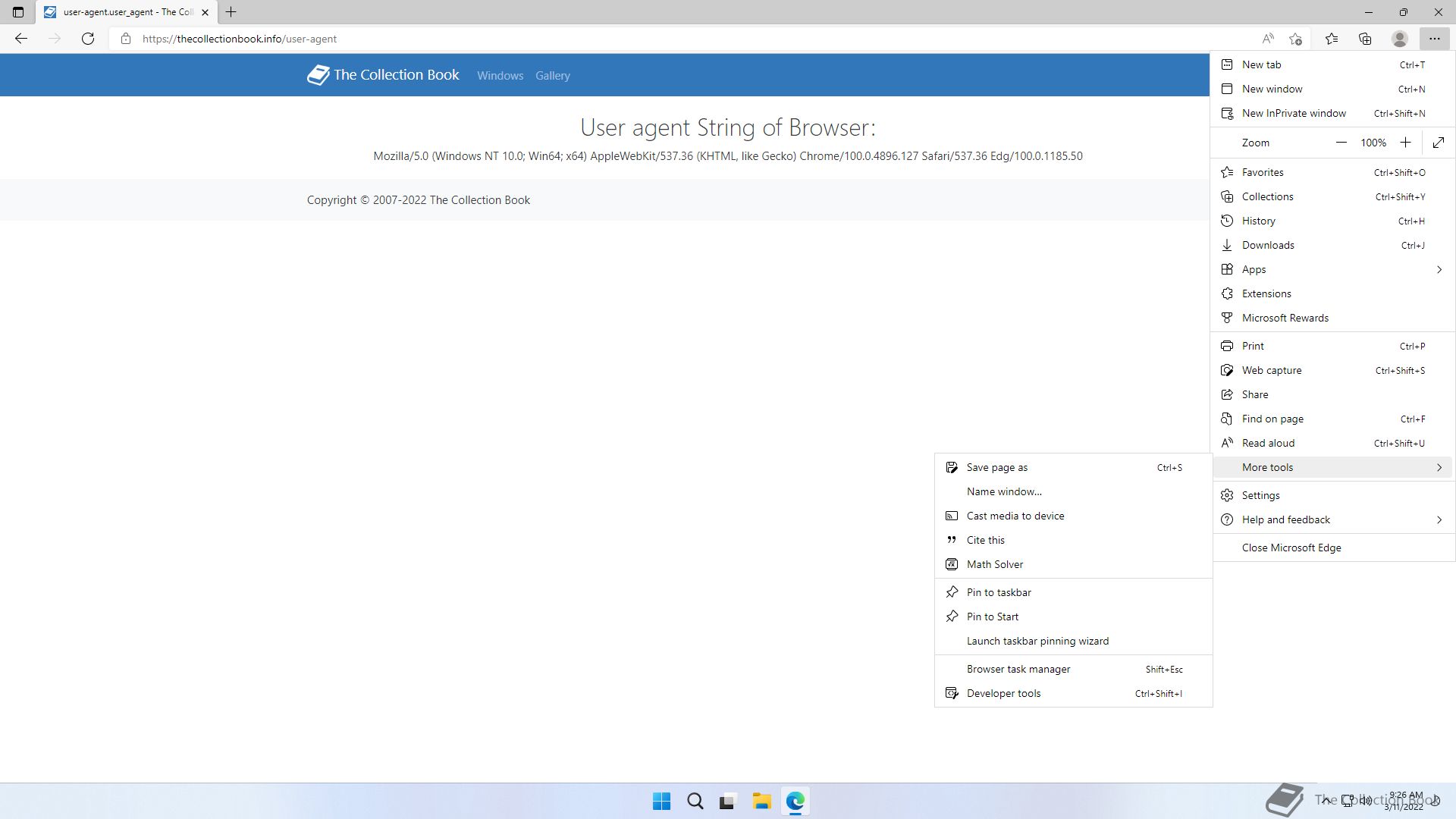
Task: Open Developer tools
Action: point(1073,693)
